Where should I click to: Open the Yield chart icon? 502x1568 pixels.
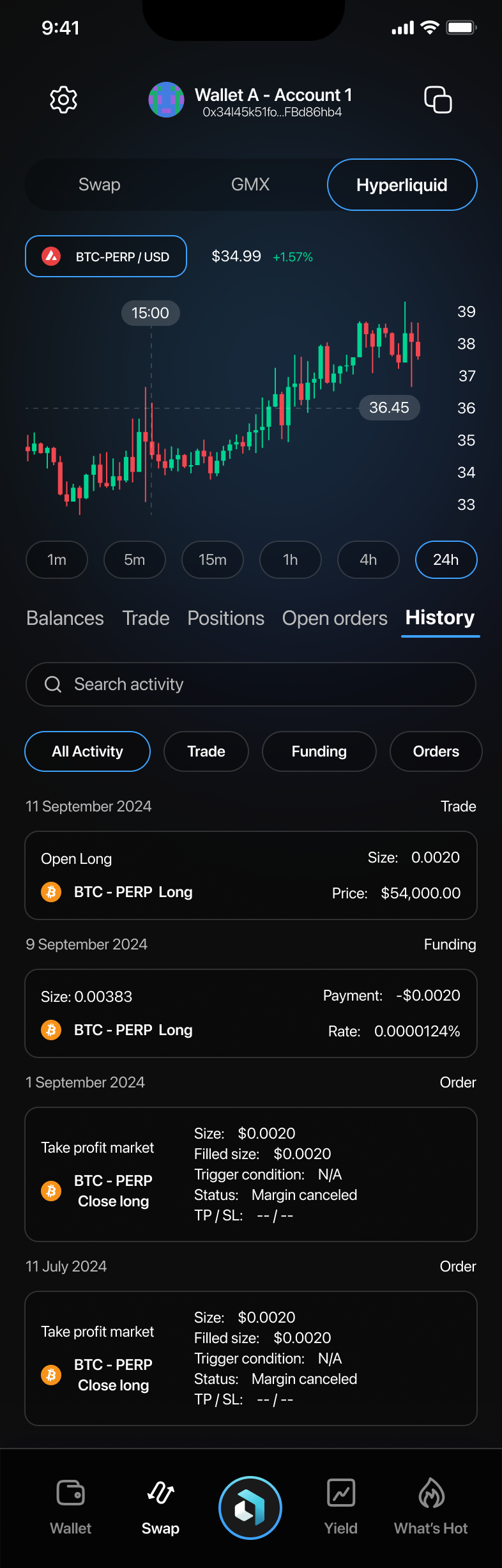[341, 1493]
